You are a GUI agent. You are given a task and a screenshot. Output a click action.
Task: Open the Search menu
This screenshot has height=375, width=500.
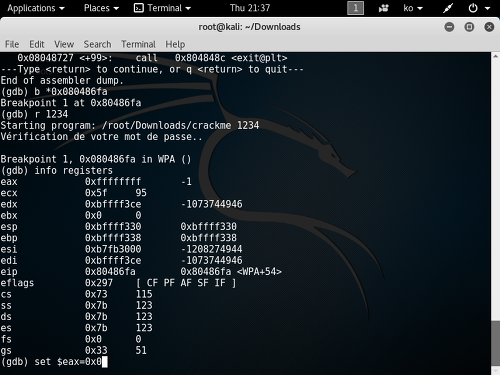coord(97,44)
